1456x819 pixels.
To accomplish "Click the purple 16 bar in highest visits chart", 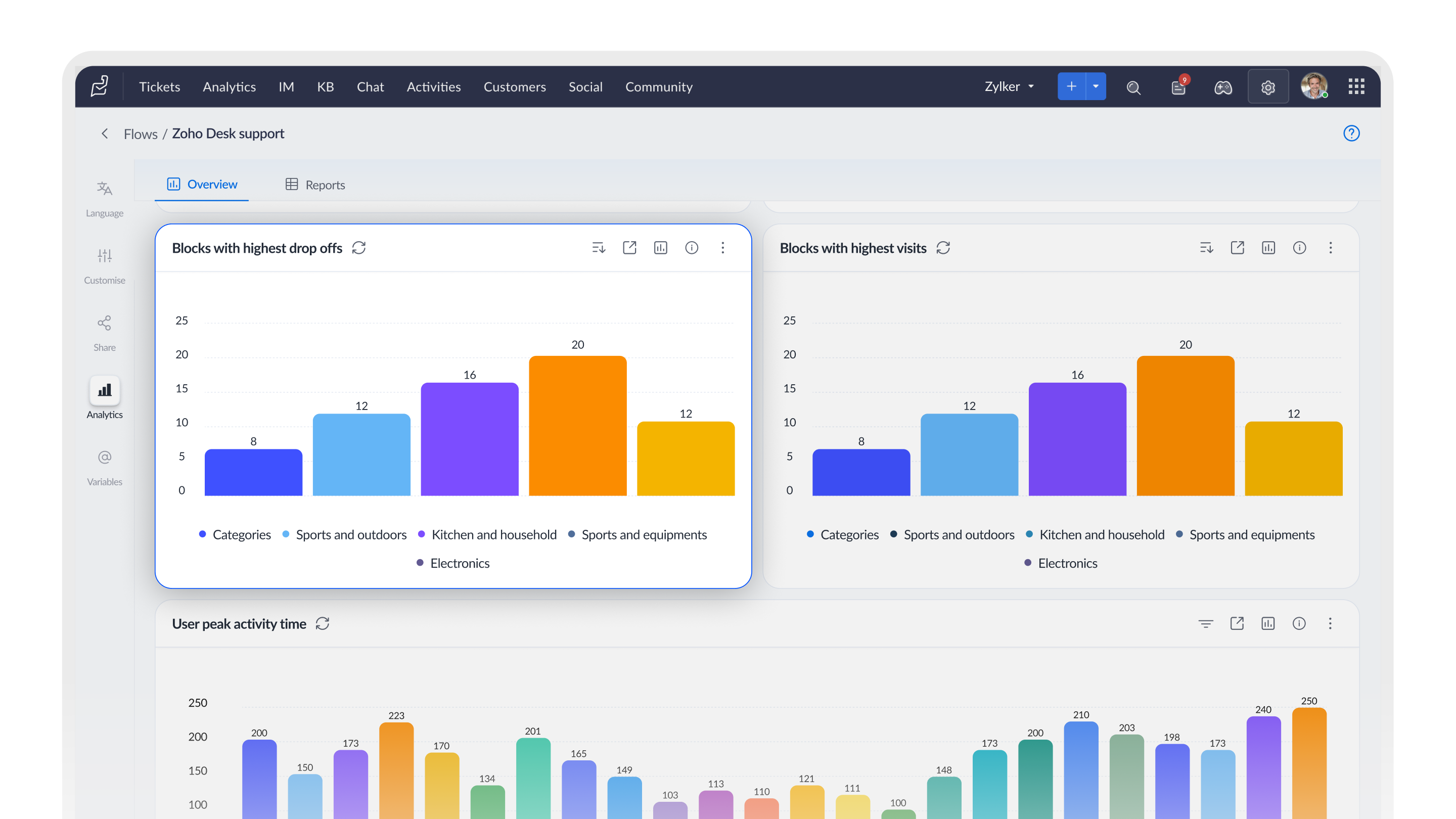I will click(x=1077, y=439).
